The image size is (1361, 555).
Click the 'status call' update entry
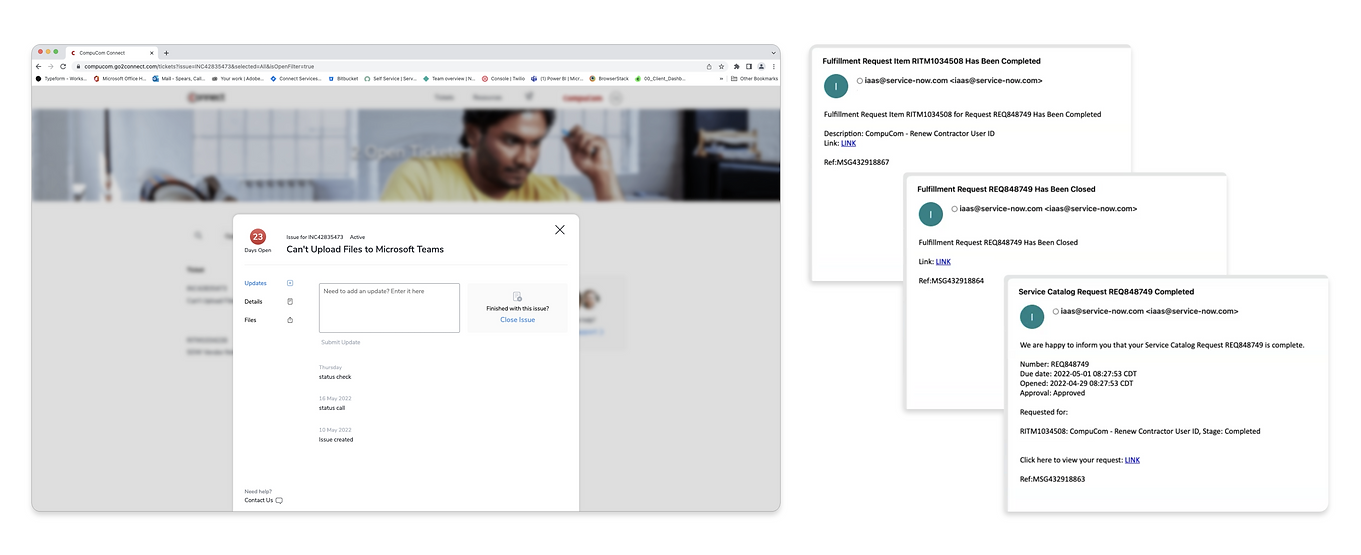[333, 408]
